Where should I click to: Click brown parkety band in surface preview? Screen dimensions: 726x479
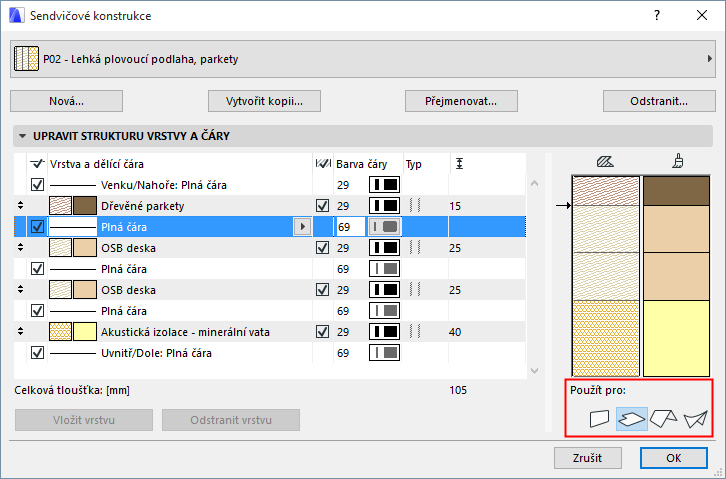676,191
